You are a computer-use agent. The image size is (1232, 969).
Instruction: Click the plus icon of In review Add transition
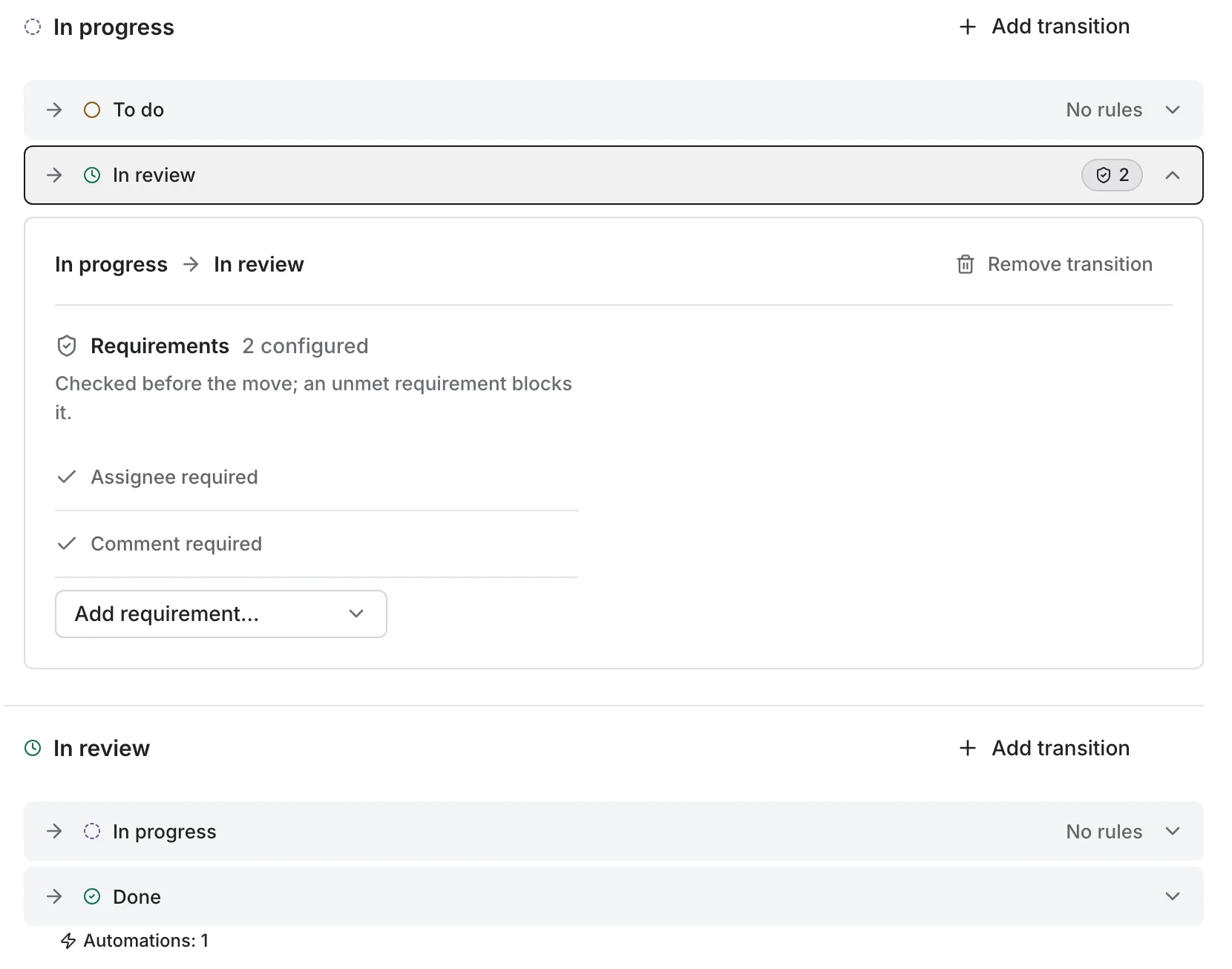[968, 748]
